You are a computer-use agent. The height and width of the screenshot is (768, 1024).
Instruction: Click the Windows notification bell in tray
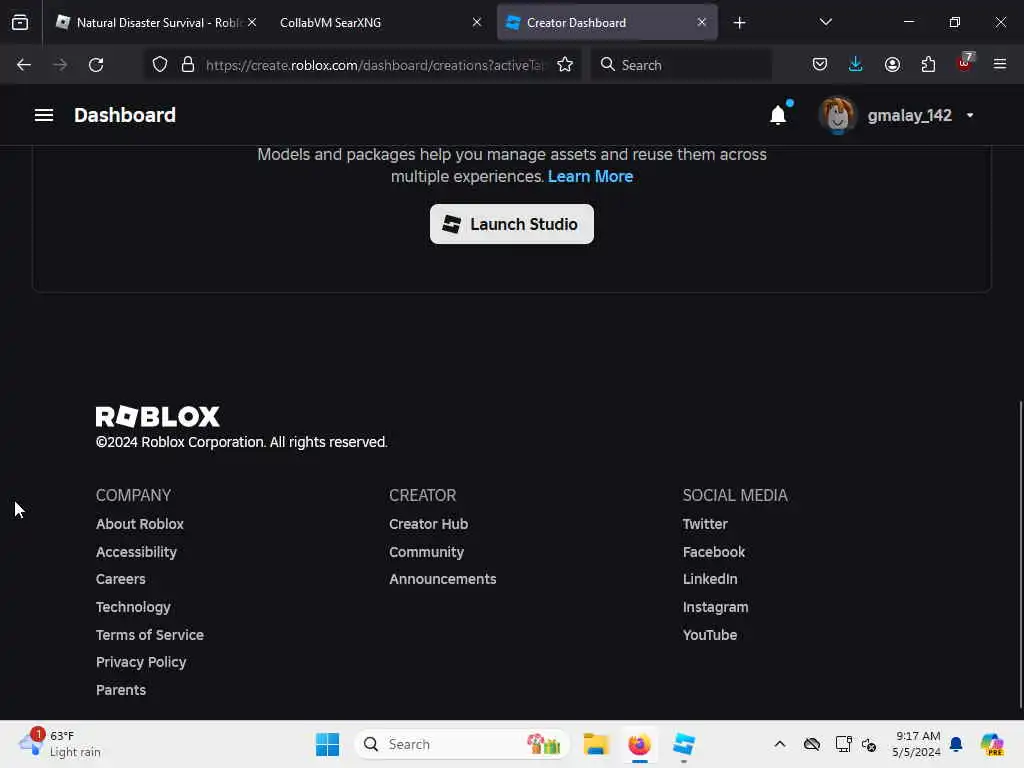pos(956,744)
